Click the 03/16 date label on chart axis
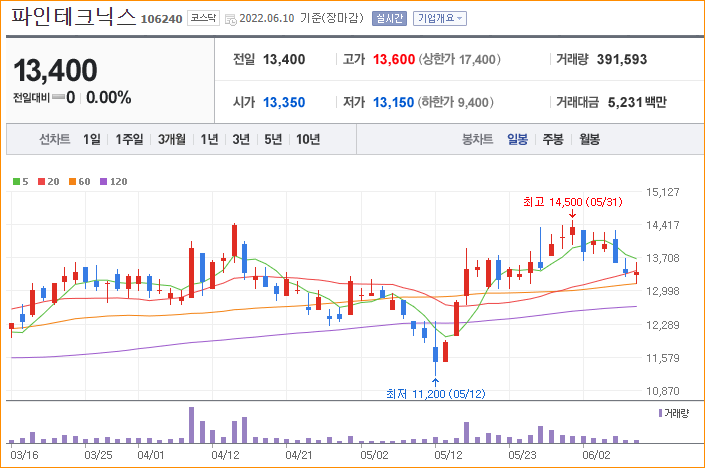The image size is (705, 468). [24, 455]
